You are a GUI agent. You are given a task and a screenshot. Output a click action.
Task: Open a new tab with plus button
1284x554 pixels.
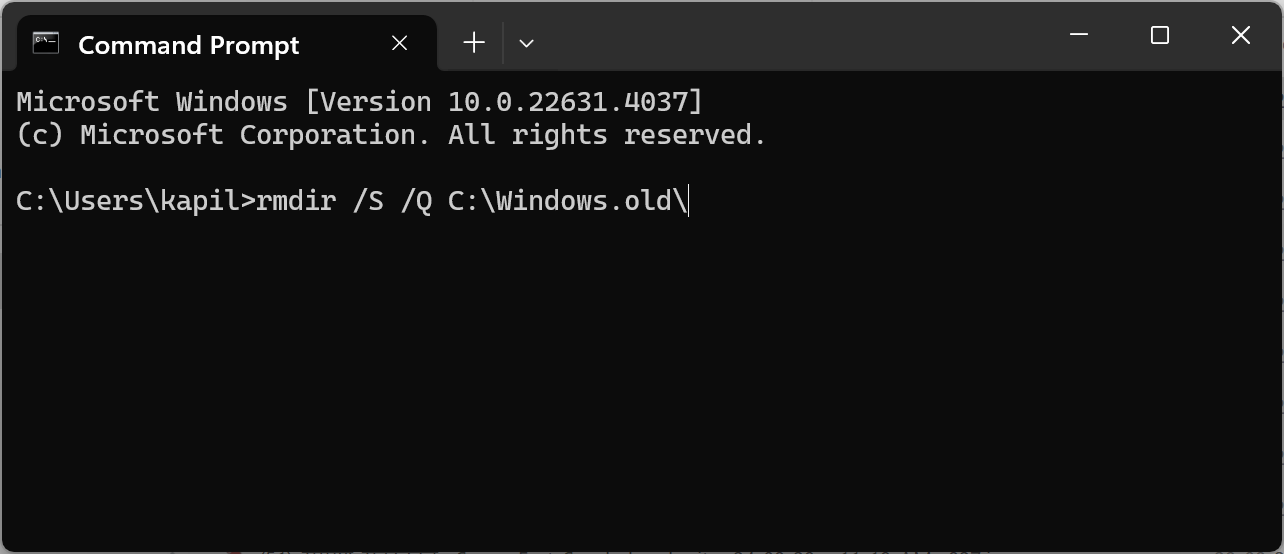[474, 42]
